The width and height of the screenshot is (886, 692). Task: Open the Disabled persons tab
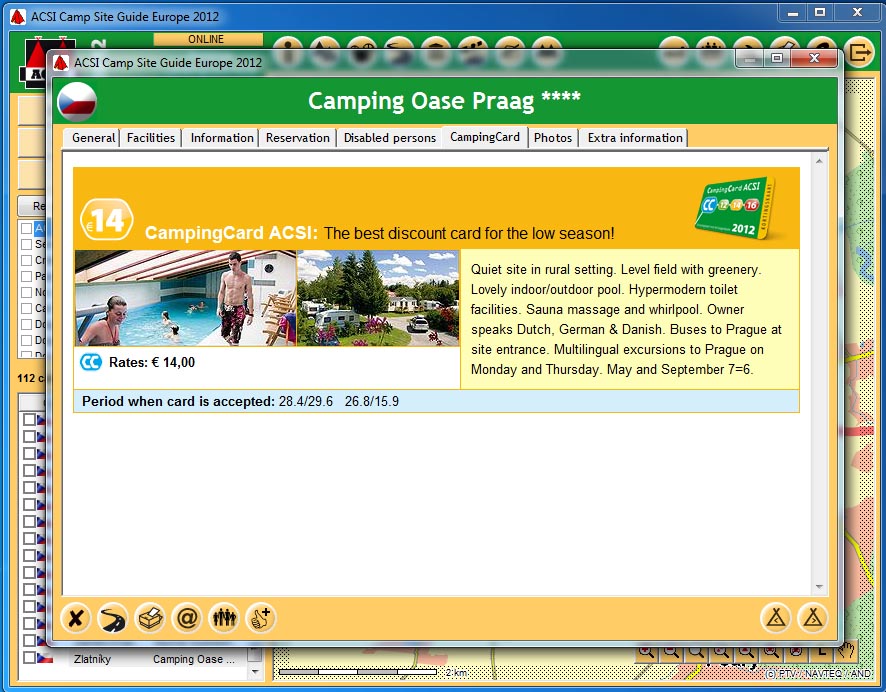(390, 138)
